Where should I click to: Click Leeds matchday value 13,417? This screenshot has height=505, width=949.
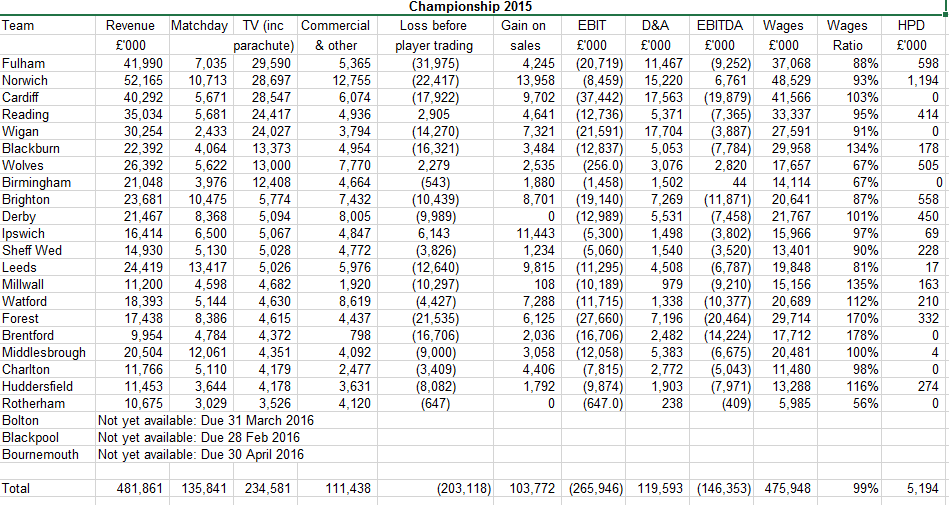(208, 267)
